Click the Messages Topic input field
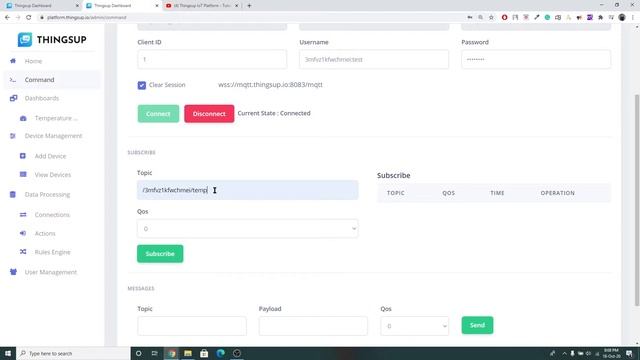The width and height of the screenshot is (640, 360). click(x=192, y=326)
